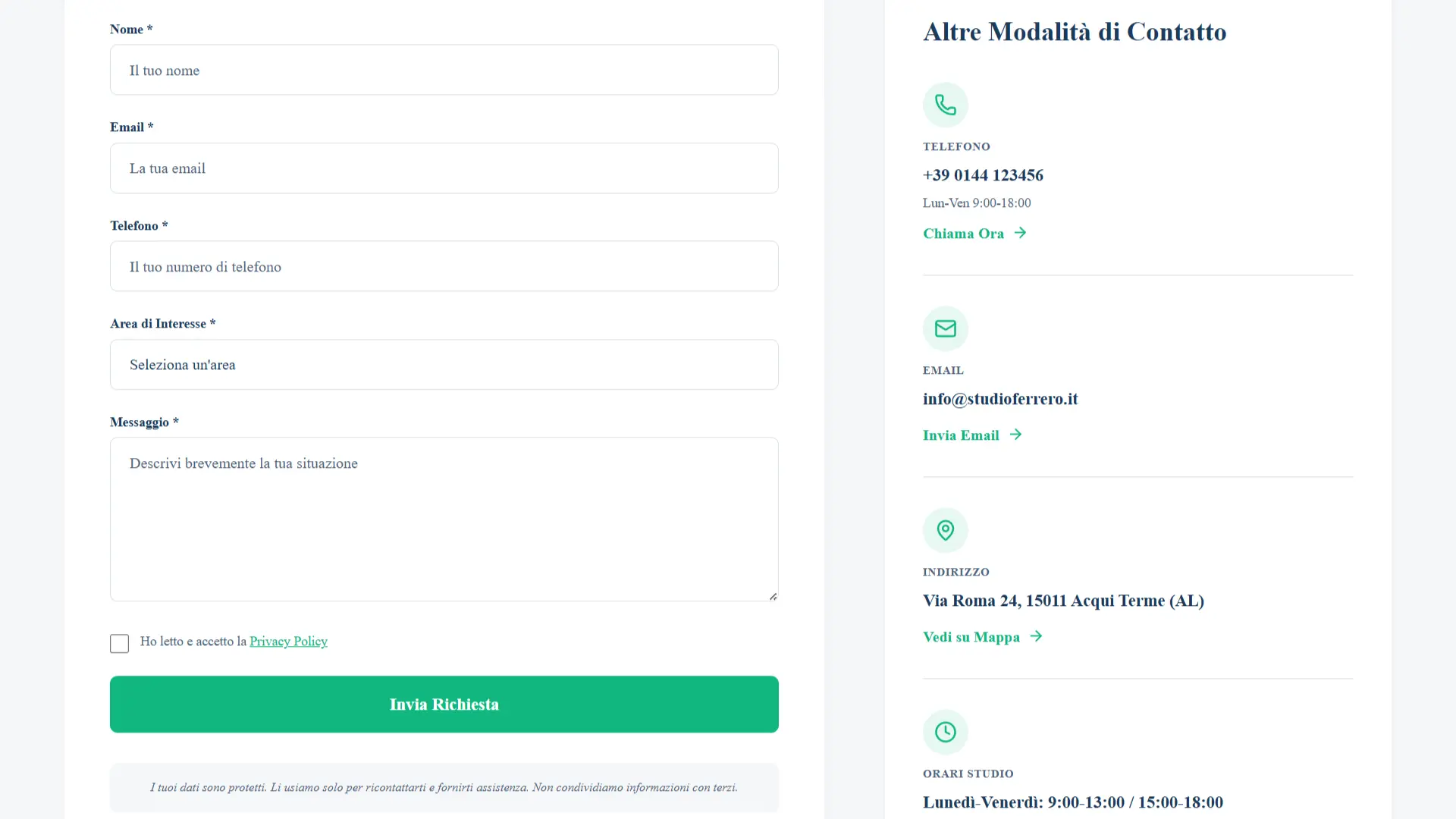
Task: Select the Telefono input field
Action: 444,266
